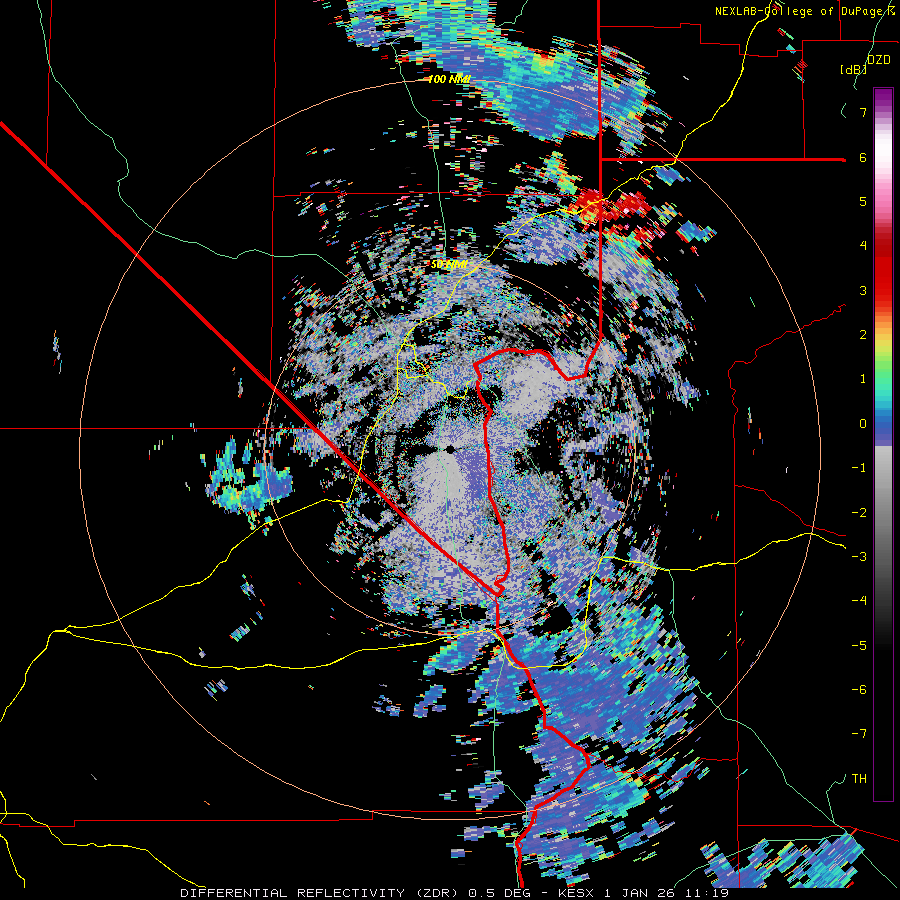
Task: Click the -4 value on the scale
Action: coord(859,601)
